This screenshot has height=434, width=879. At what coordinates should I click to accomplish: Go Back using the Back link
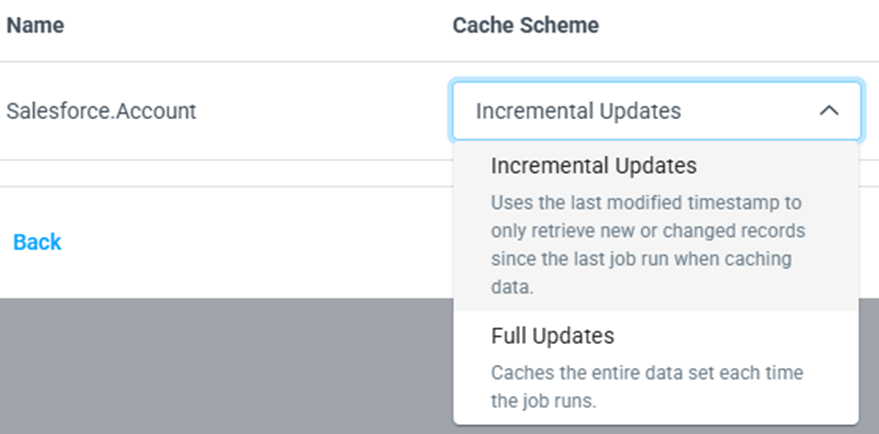pos(37,242)
